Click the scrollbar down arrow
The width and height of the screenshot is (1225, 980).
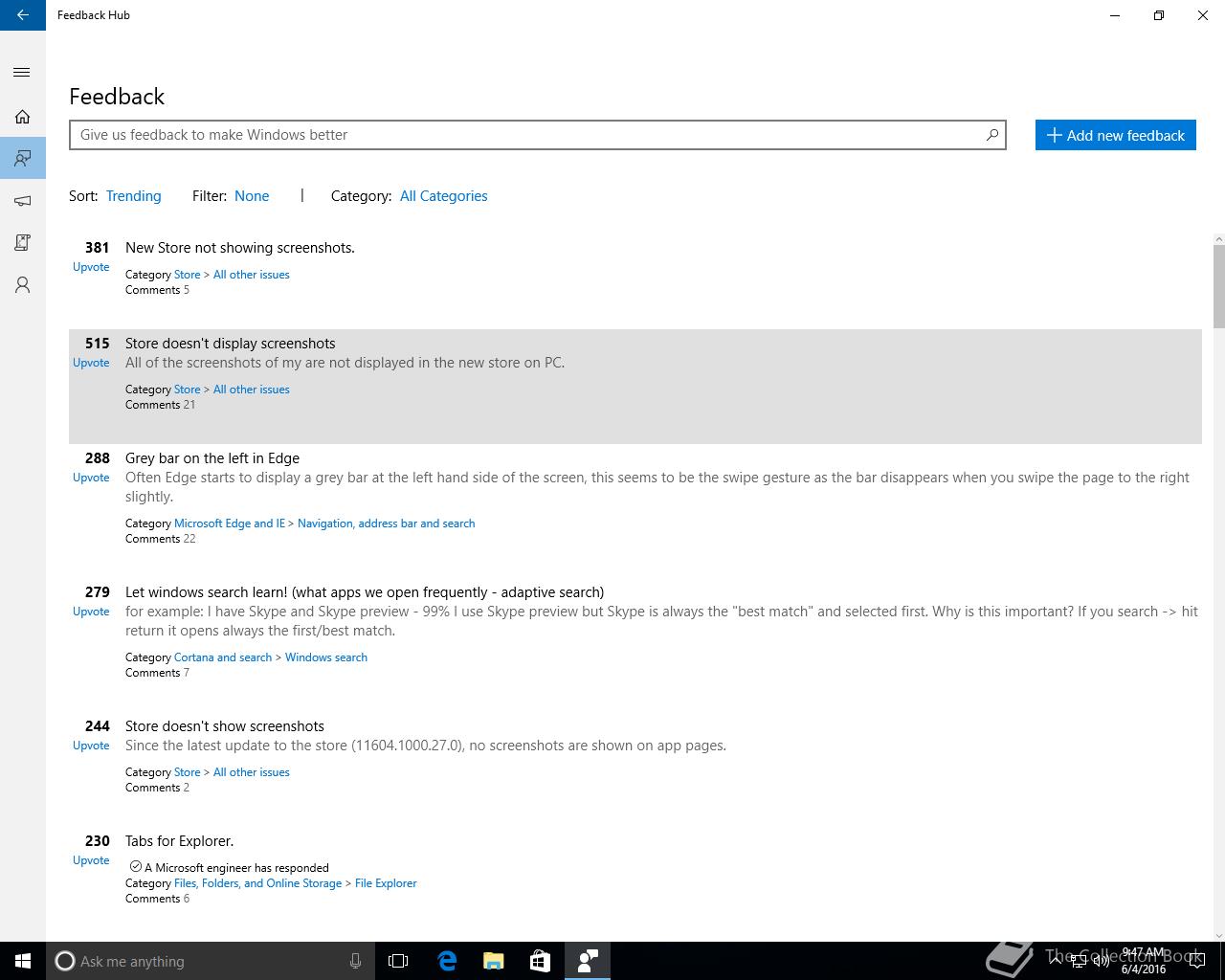pyautogui.click(x=1218, y=936)
